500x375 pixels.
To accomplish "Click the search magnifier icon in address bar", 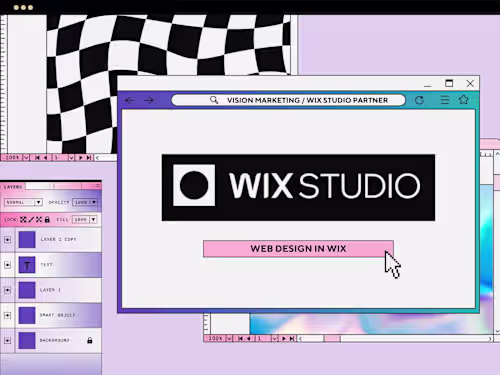I will click(214, 100).
